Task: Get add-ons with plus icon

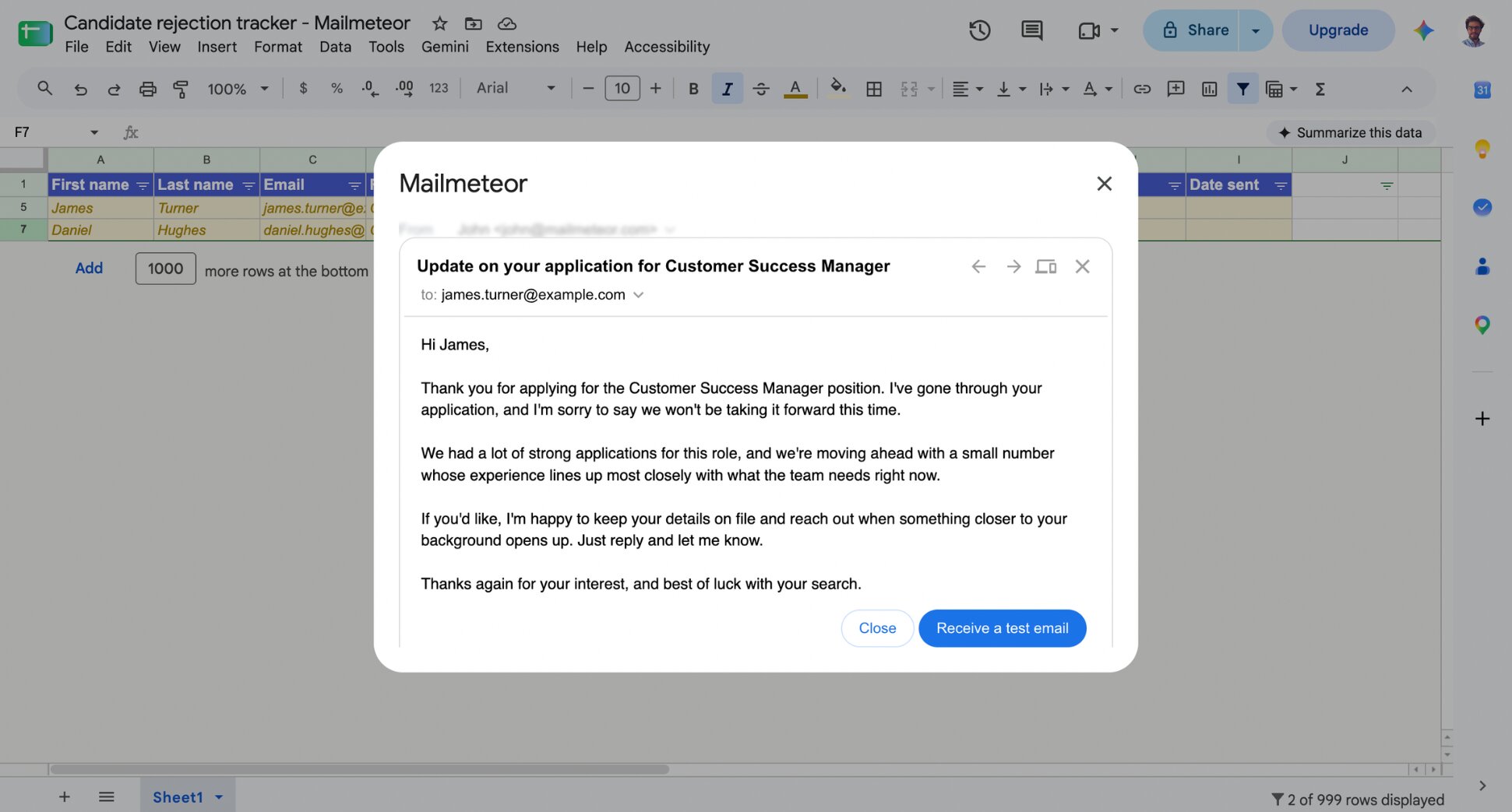Action: [x=1482, y=419]
